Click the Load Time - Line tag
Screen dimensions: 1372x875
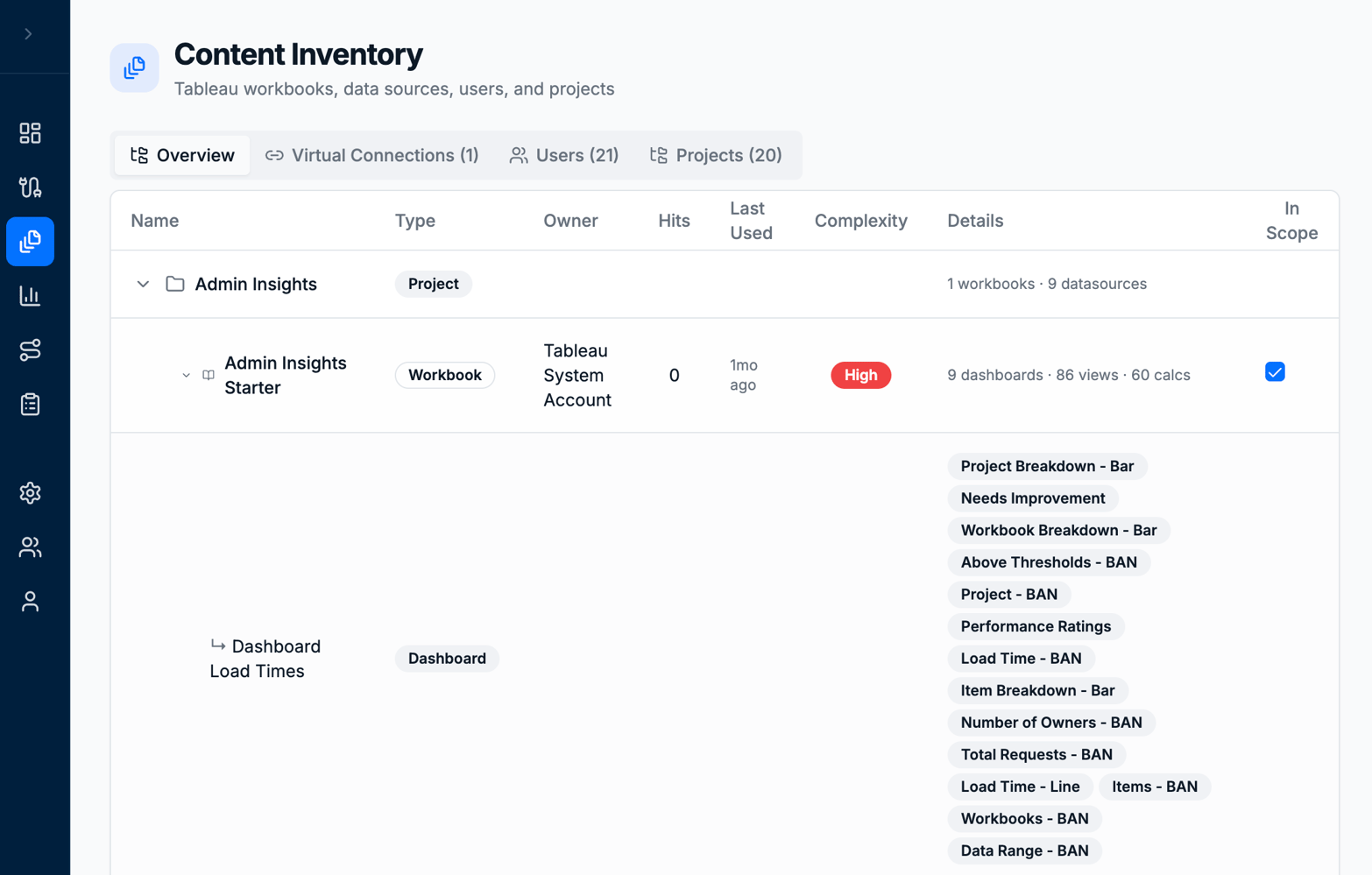(1020, 787)
